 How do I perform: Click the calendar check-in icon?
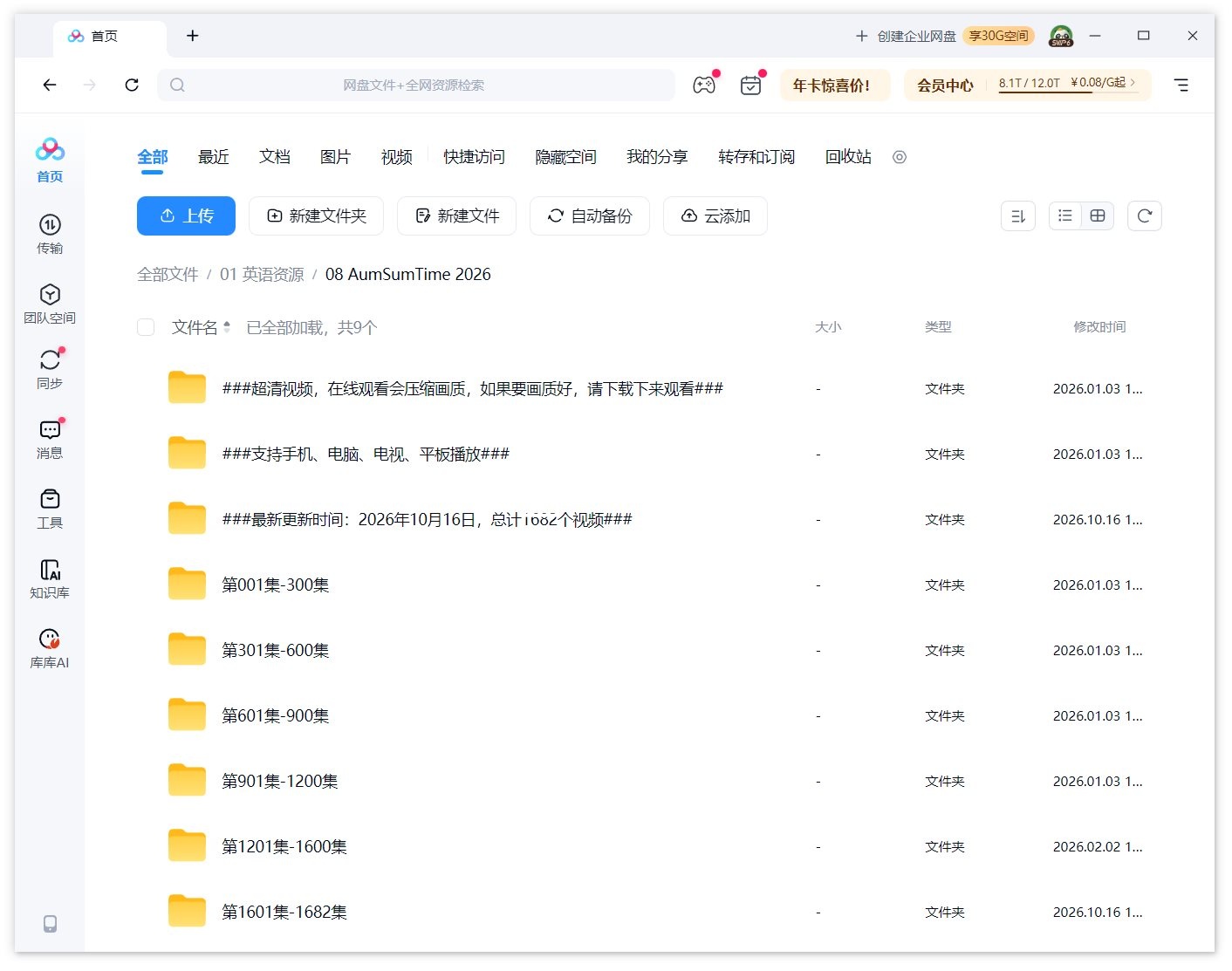tap(750, 85)
